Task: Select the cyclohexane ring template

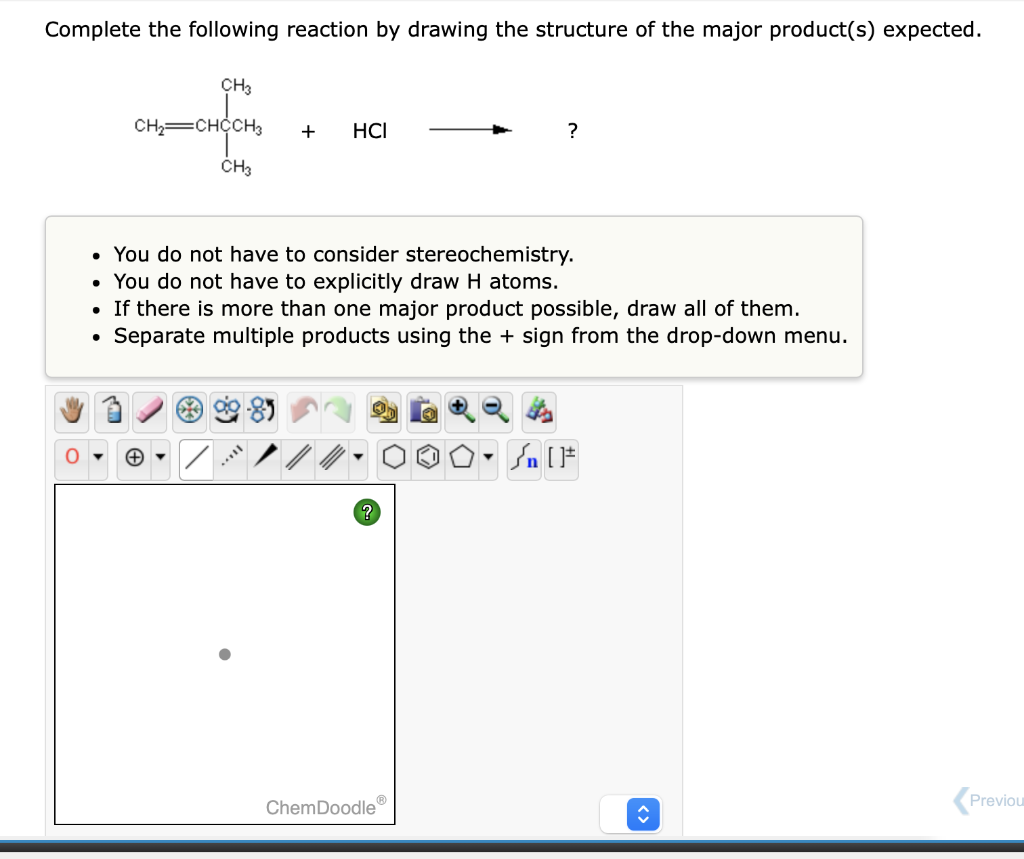Action: 392,459
